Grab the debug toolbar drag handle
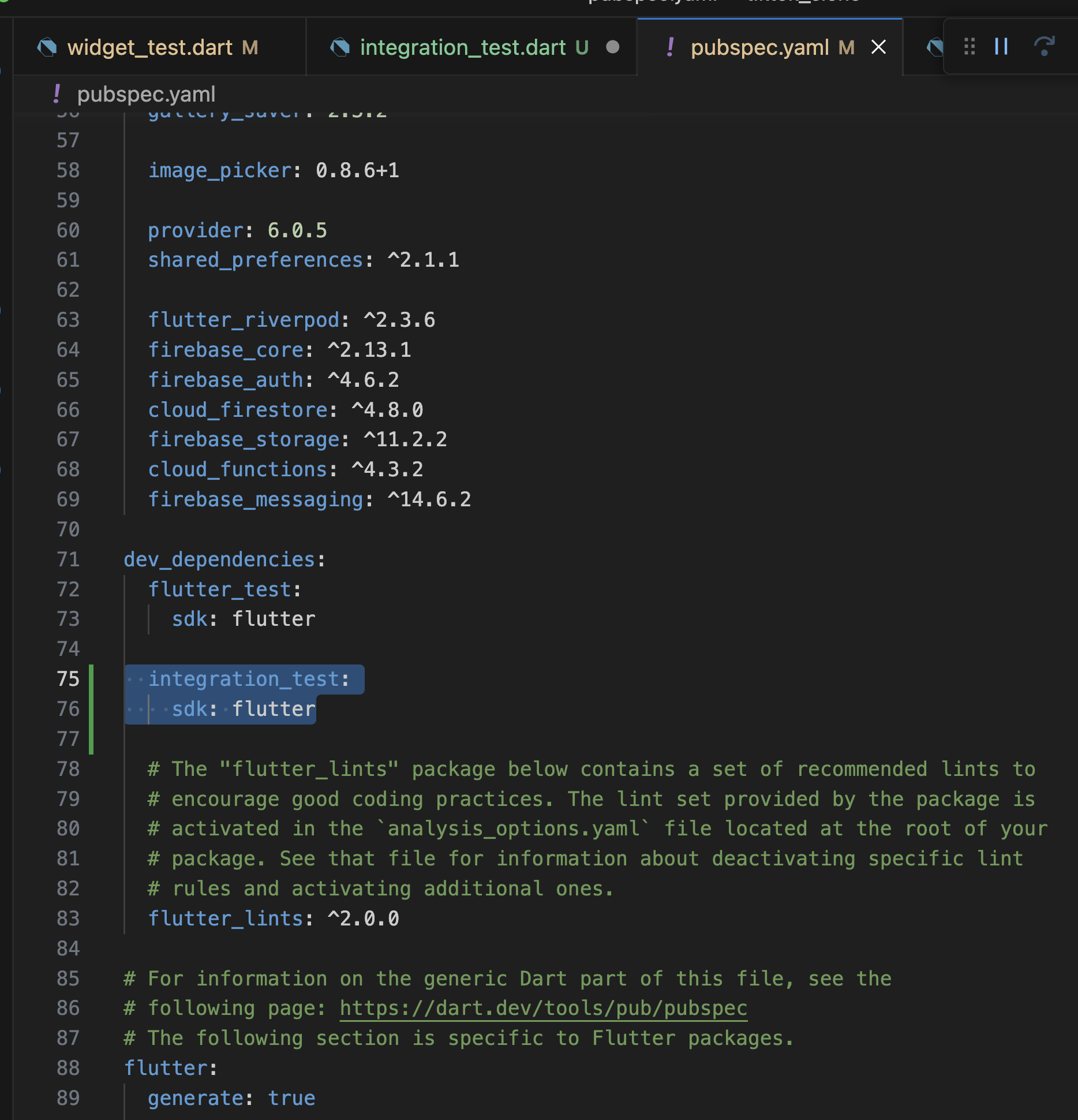Viewport: 1078px width, 1120px height. (970, 46)
